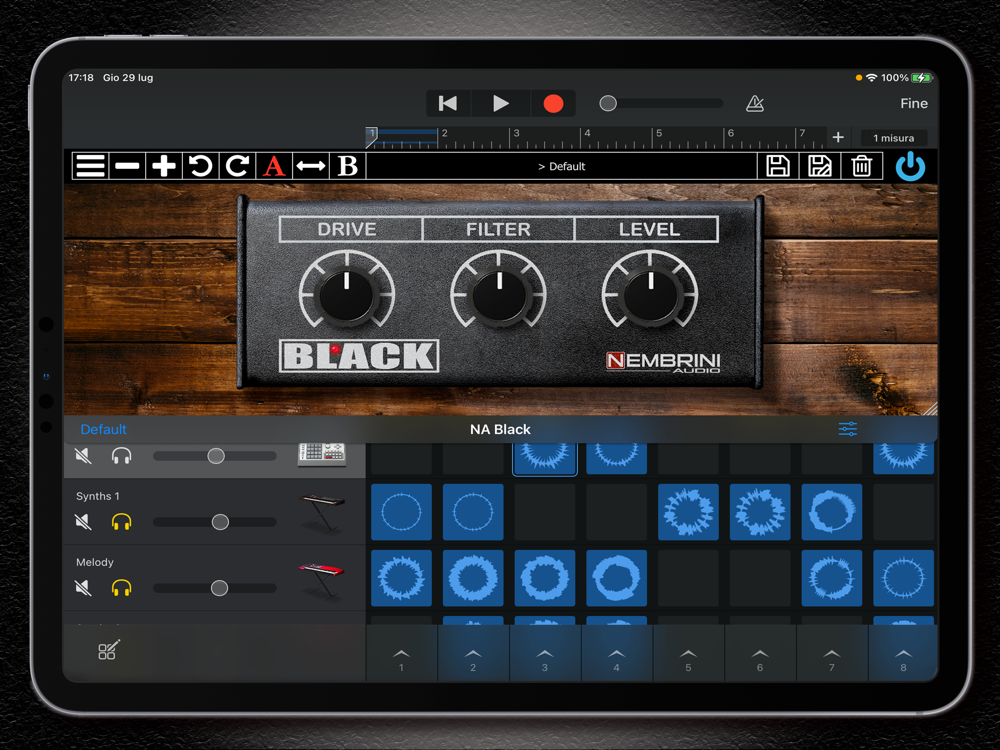Play Synths 1 loop cell in column 1
This screenshot has height=750, width=1000.
point(401,512)
